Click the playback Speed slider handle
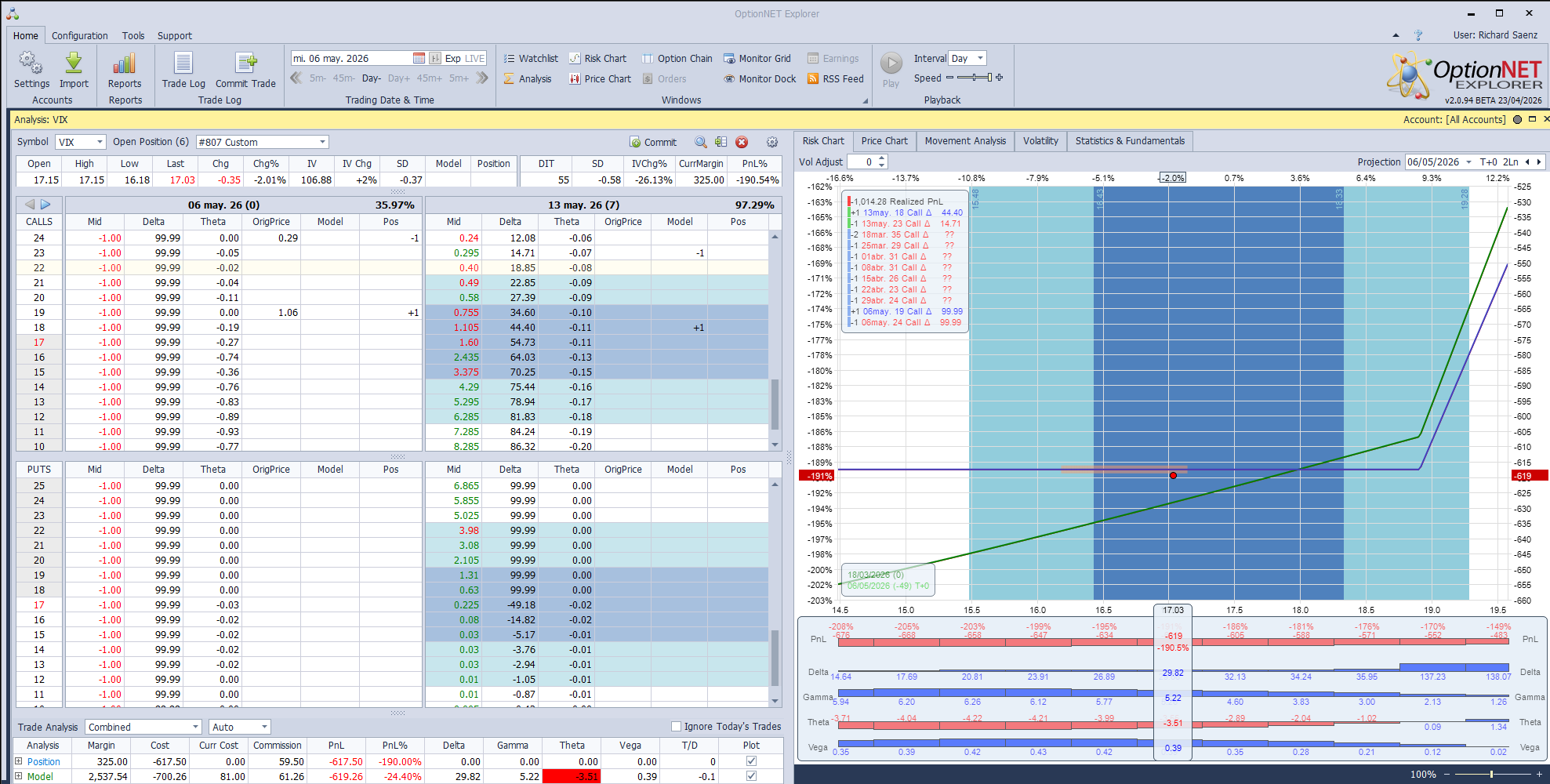This screenshot has height=784, width=1550. 989,78
